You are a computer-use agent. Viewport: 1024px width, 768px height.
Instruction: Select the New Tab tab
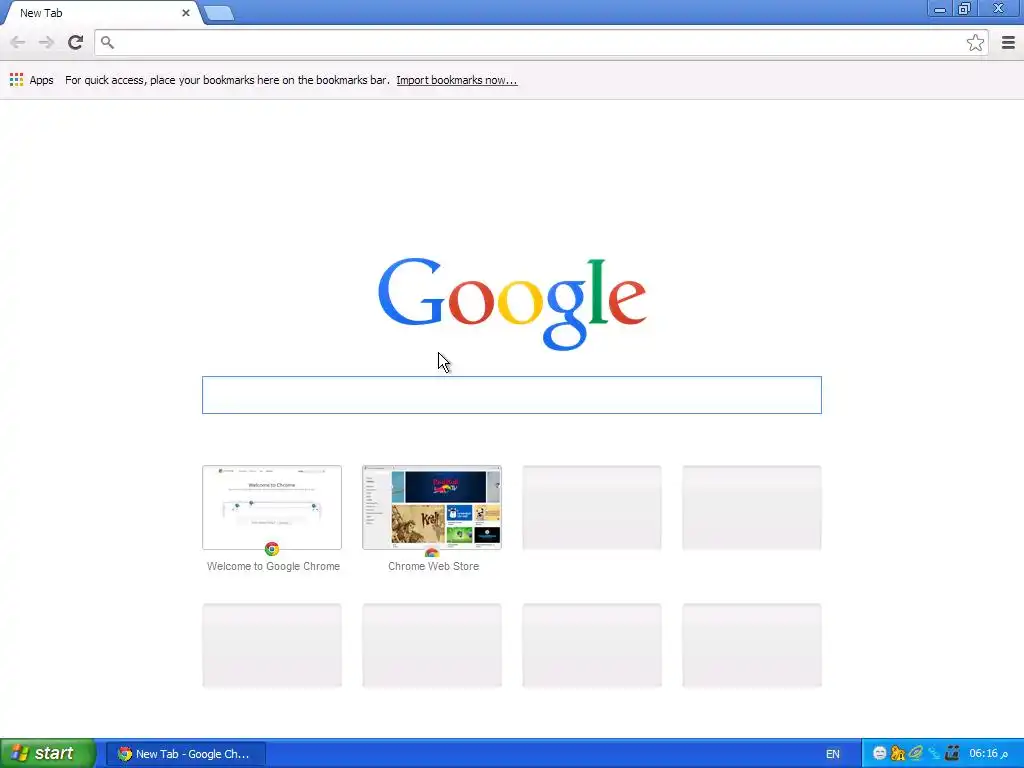click(x=101, y=12)
